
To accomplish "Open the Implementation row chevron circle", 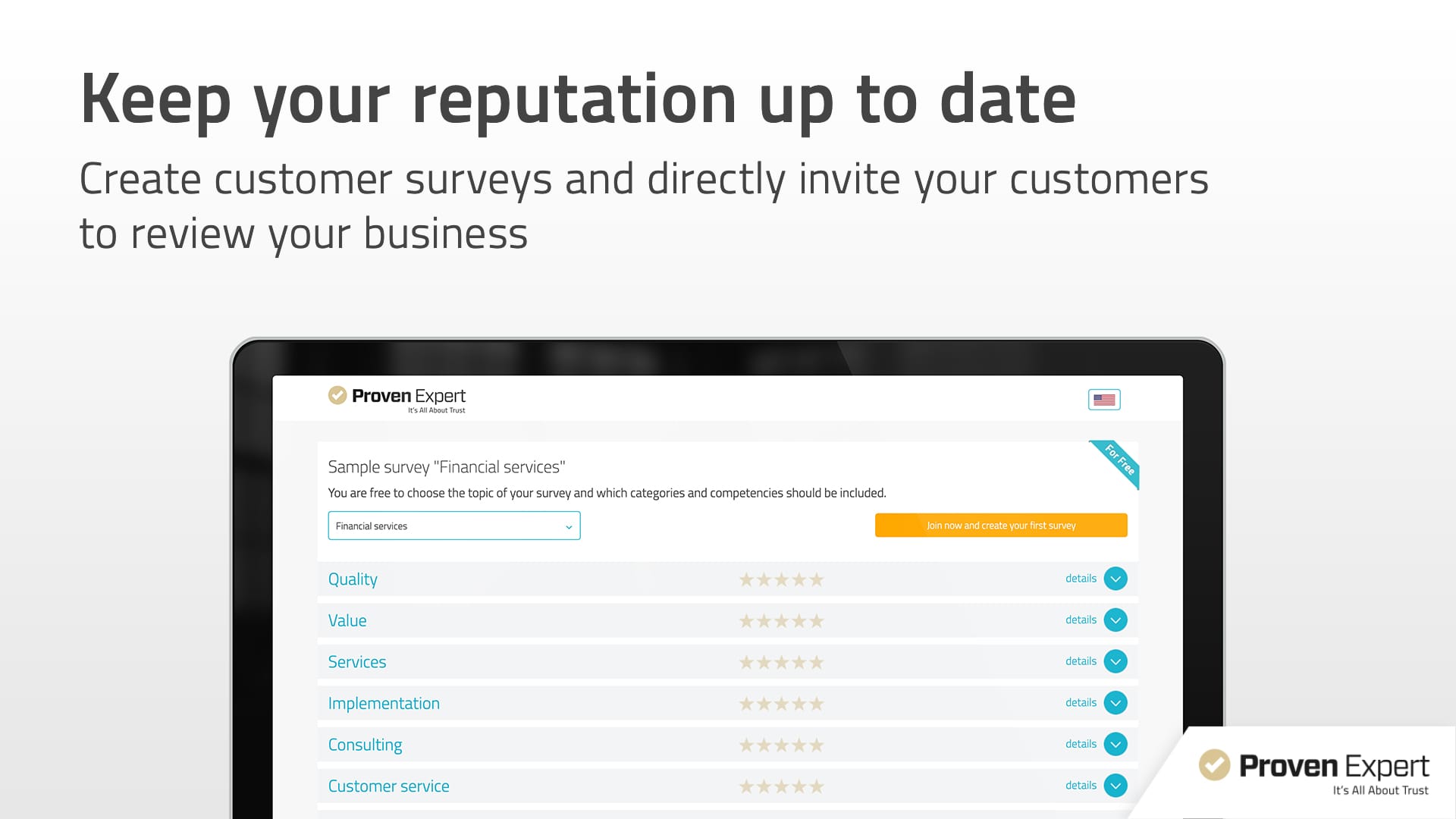I will (1116, 703).
